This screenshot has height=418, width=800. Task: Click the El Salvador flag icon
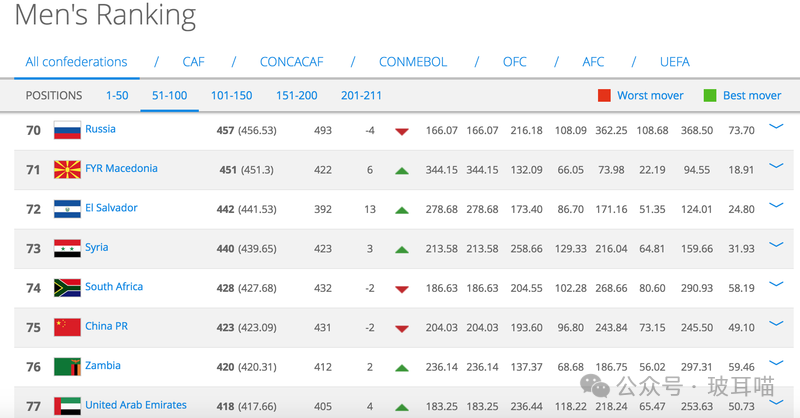[67, 209]
